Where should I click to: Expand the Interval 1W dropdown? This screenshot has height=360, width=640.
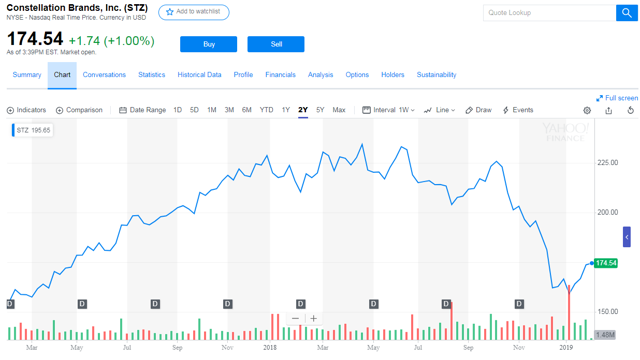(389, 110)
